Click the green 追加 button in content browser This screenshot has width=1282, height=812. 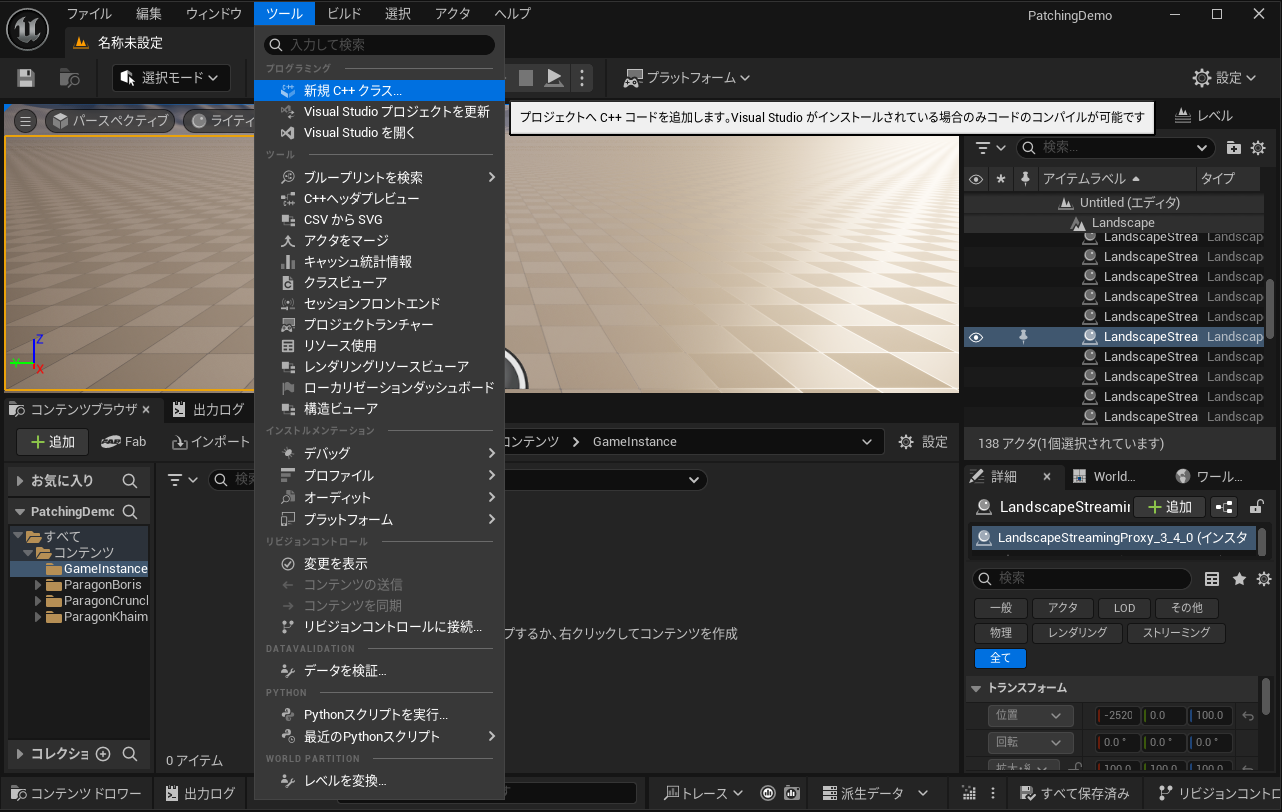[x=53, y=442]
